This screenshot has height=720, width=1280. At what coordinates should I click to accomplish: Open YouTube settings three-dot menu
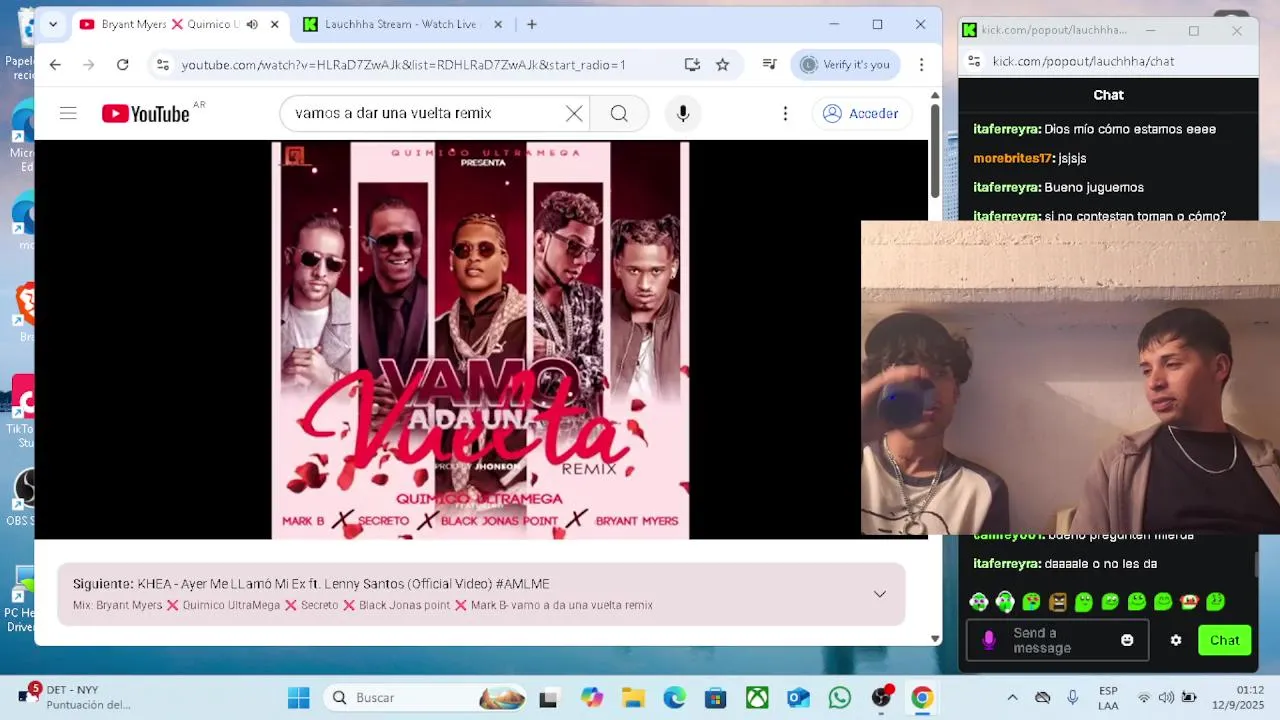coord(785,113)
